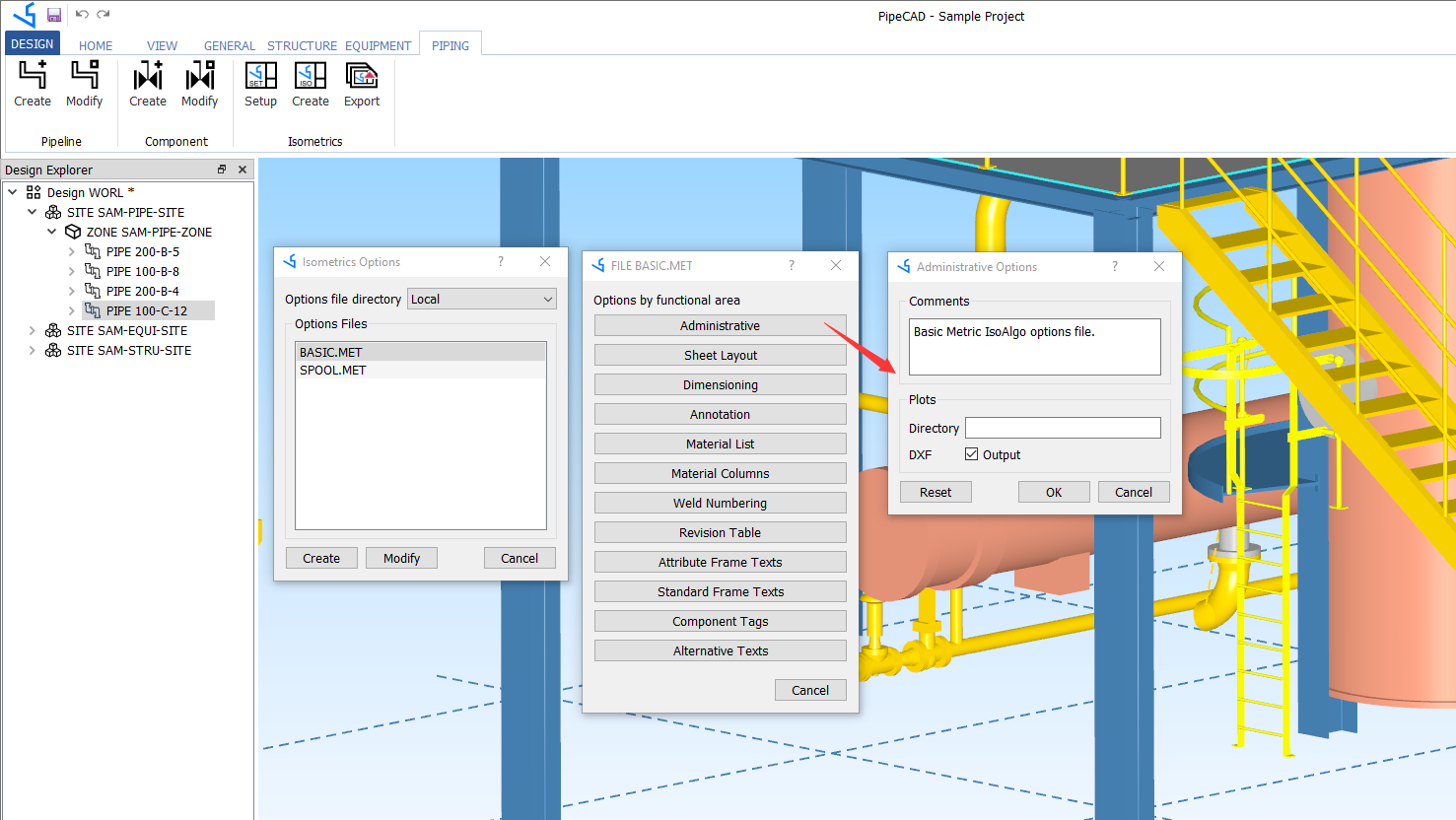Click the Component Create valve icon
The image size is (1456, 820).
pyautogui.click(x=148, y=75)
